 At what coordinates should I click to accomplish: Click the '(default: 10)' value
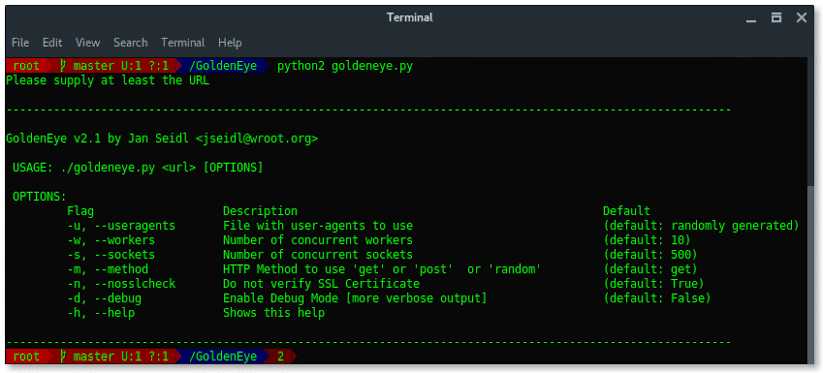[647, 240]
